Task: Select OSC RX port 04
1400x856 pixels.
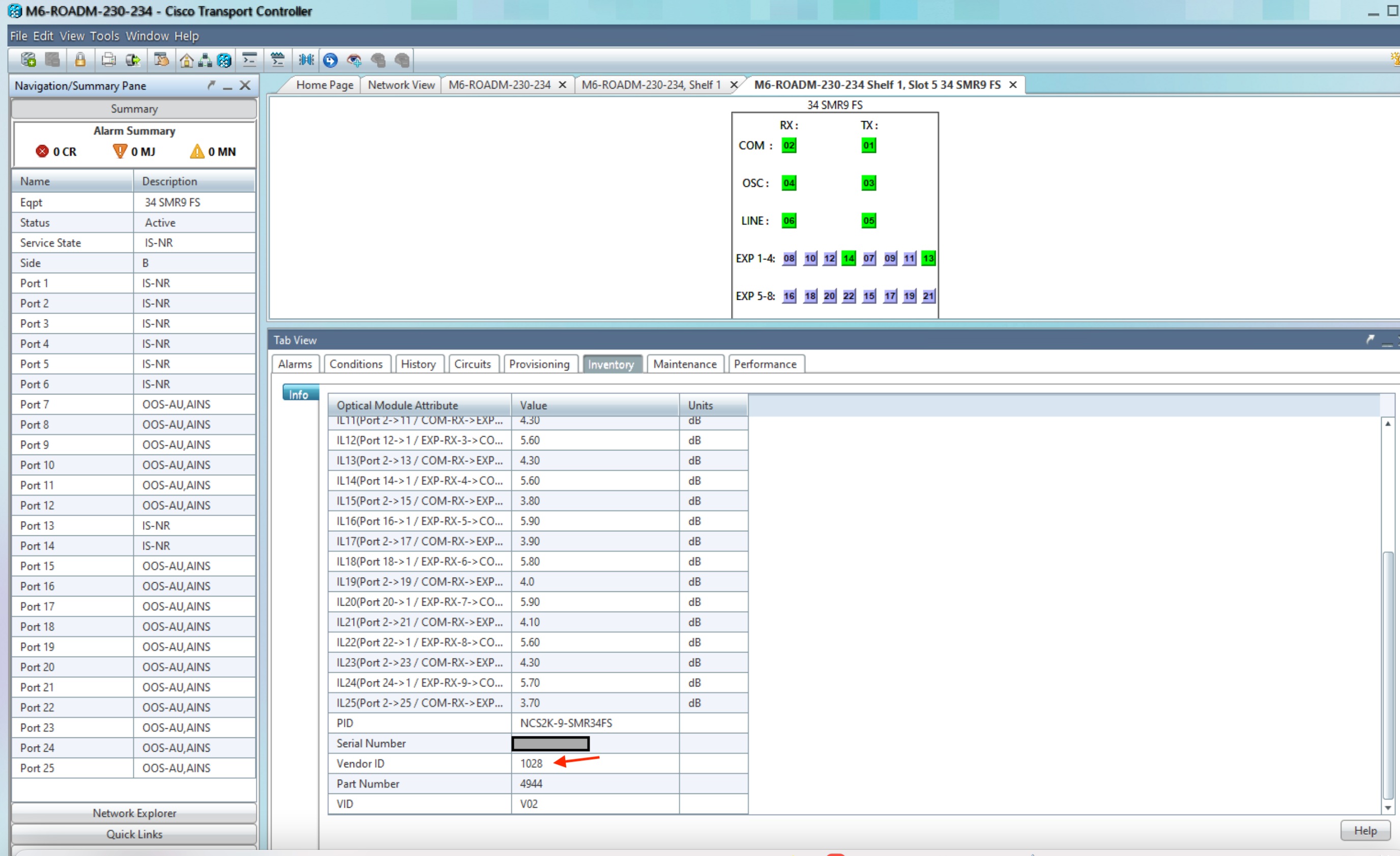Action: [x=789, y=183]
